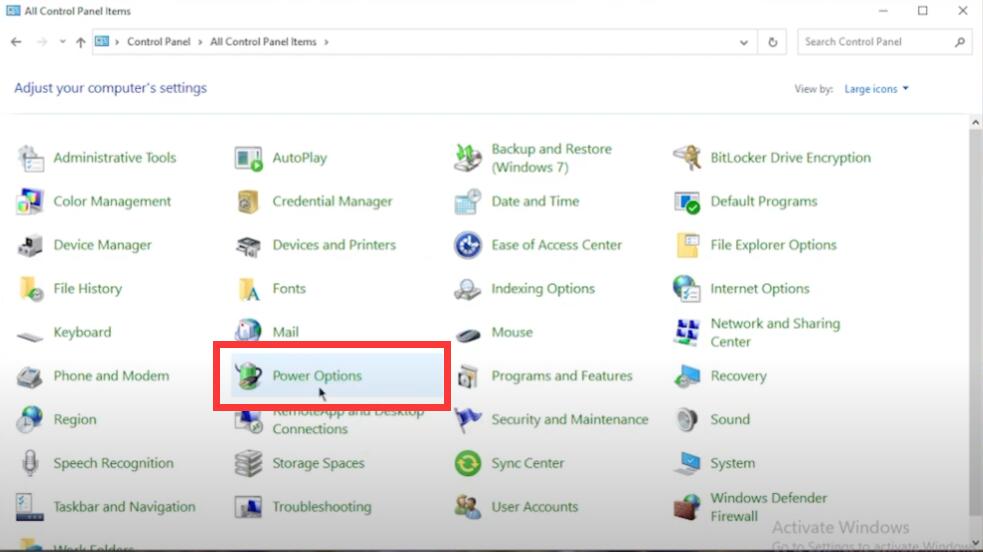Go back with the Back arrow

click(16, 42)
